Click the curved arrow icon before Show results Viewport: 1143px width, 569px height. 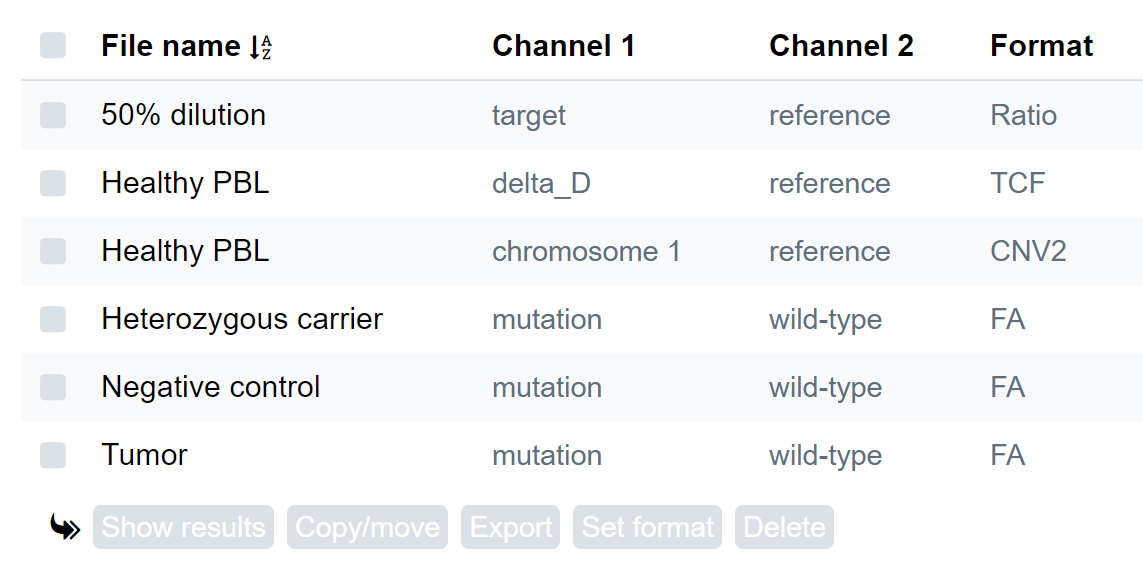[66, 527]
